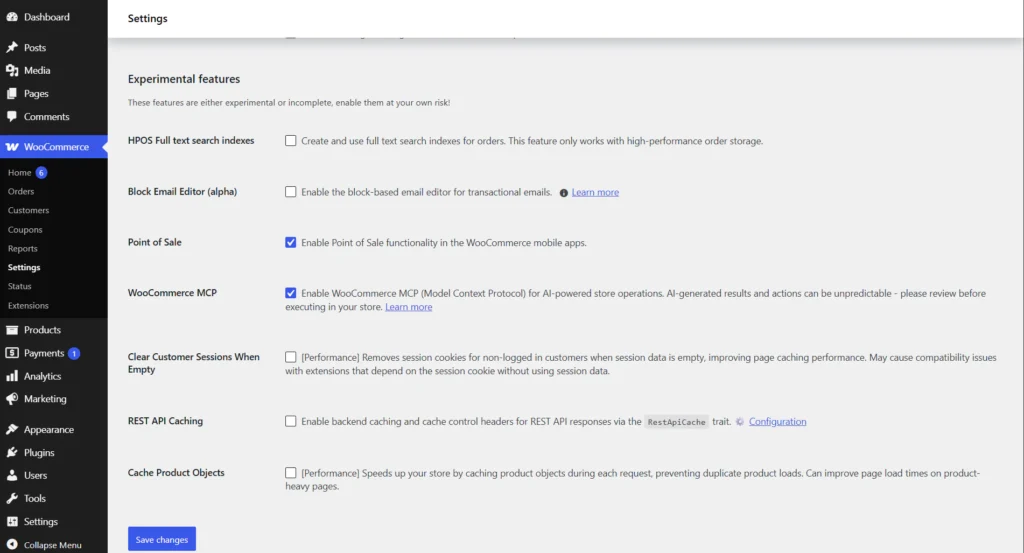Click the WooCommerce logo icon
1024x553 pixels.
tap(12, 147)
